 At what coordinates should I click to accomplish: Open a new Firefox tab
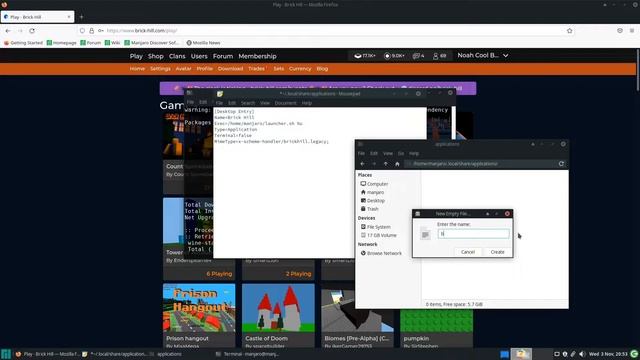coord(81,17)
